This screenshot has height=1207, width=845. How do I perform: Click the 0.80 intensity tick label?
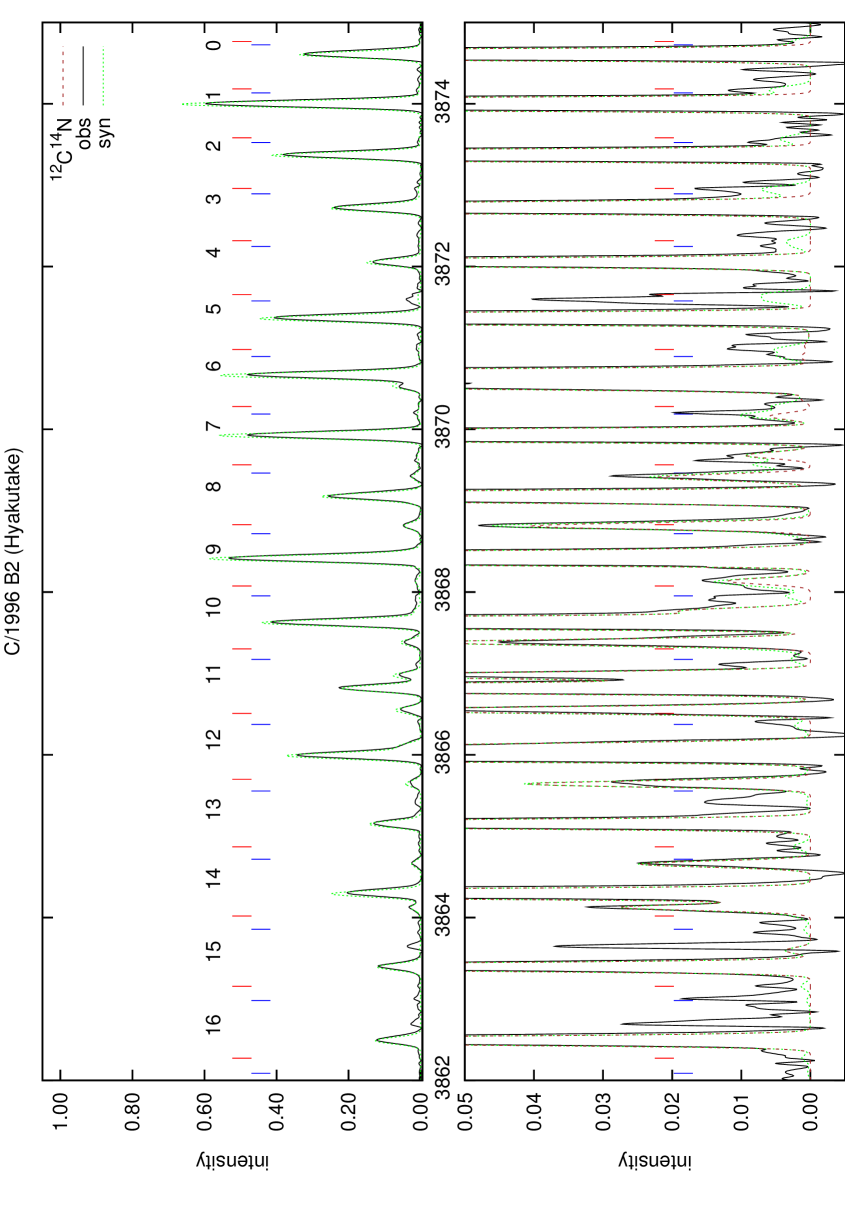point(132,1113)
